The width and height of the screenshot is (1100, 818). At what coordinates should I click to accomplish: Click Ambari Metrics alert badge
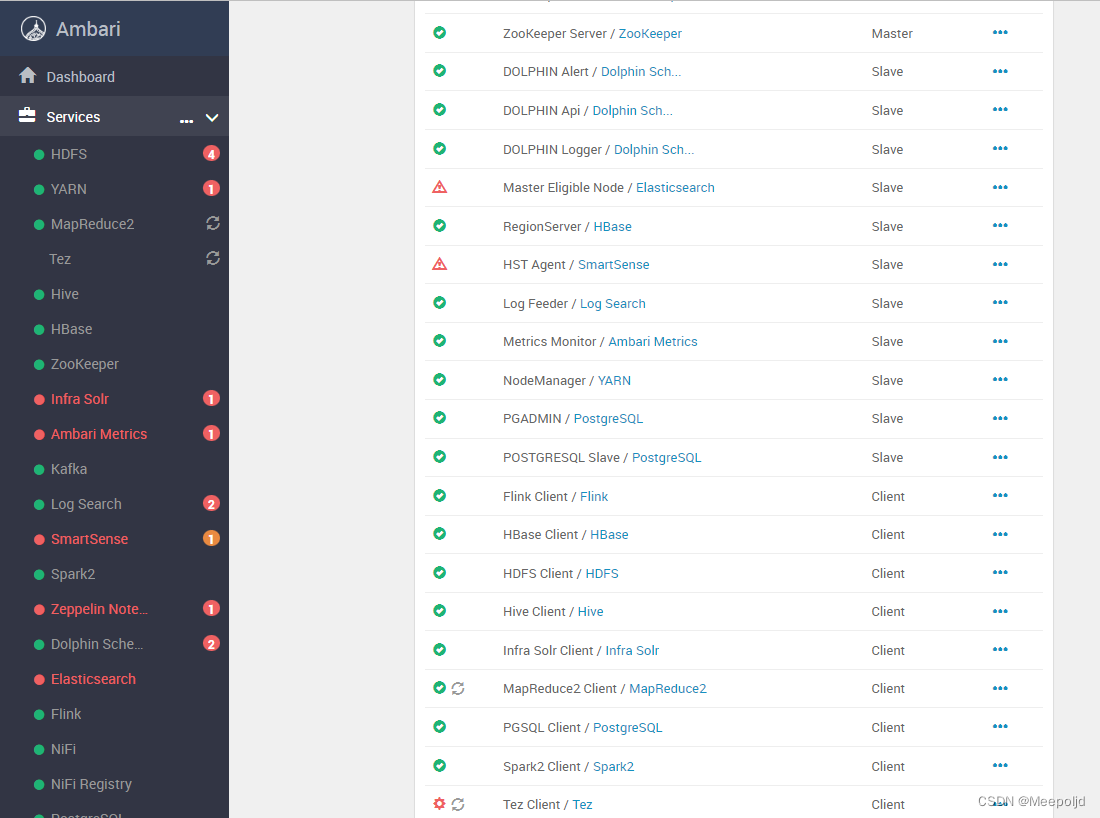coord(211,434)
